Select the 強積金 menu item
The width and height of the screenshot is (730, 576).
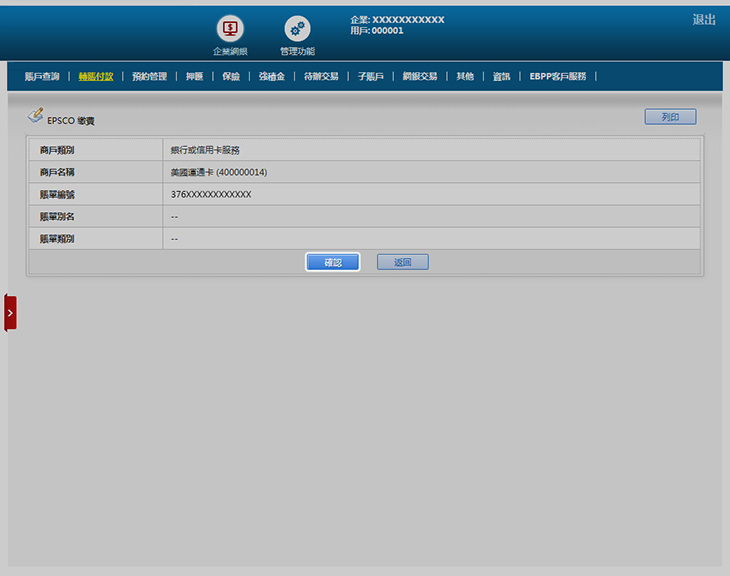(x=271, y=76)
